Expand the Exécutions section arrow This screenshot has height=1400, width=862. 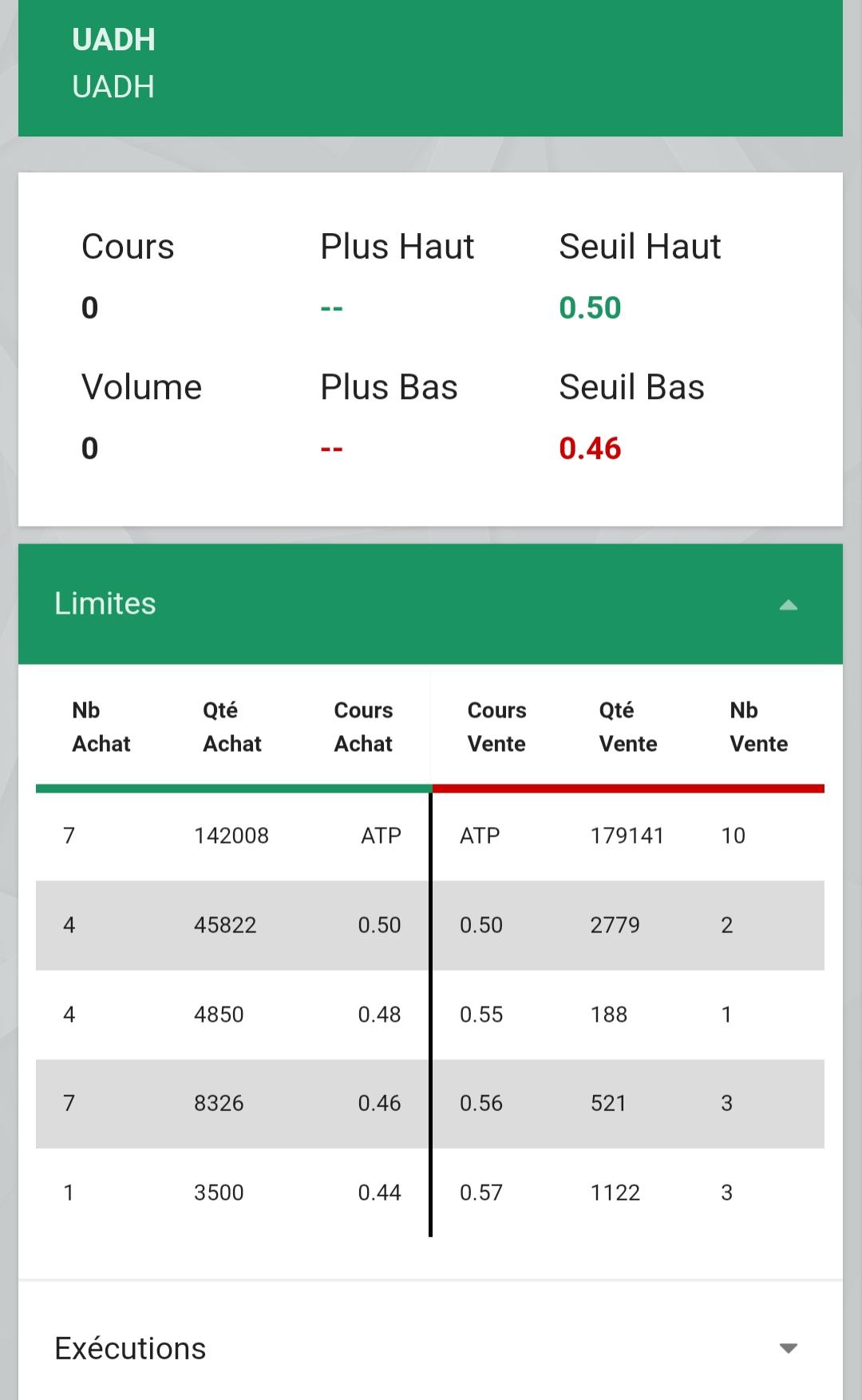pyautogui.click(x=788, y=1348)
